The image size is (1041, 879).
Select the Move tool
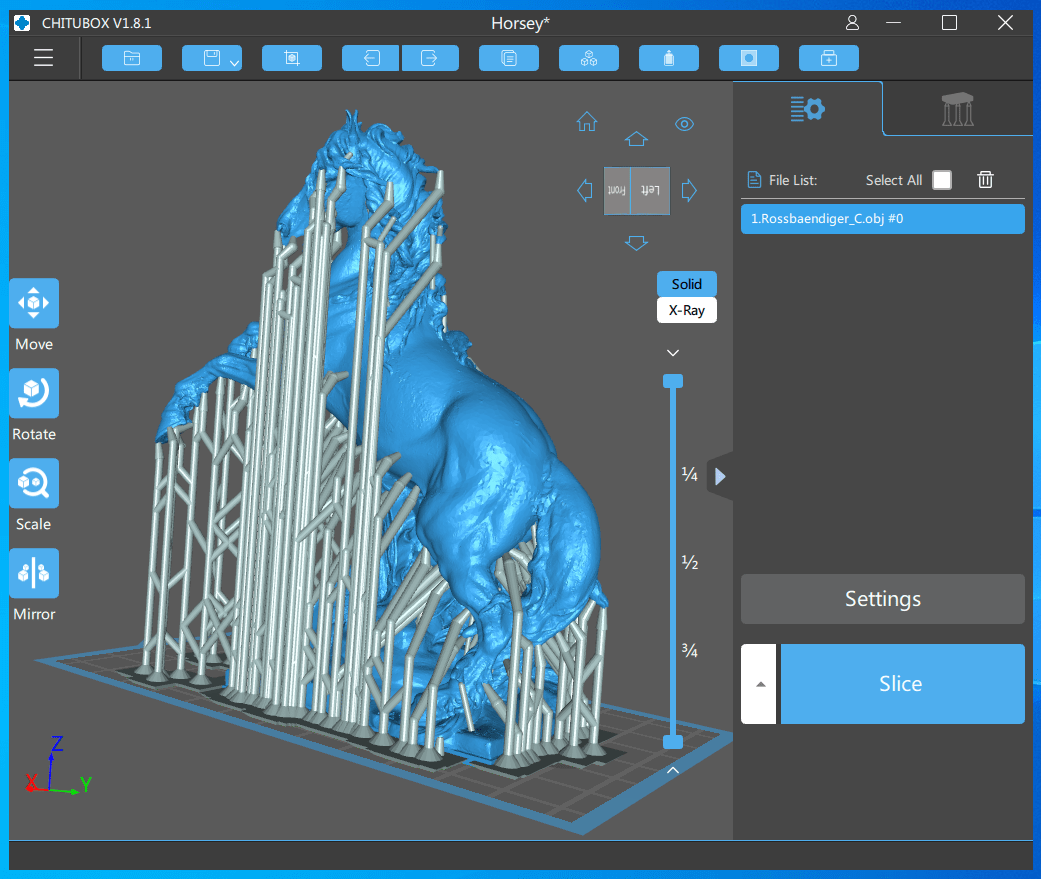click(33, 302)
